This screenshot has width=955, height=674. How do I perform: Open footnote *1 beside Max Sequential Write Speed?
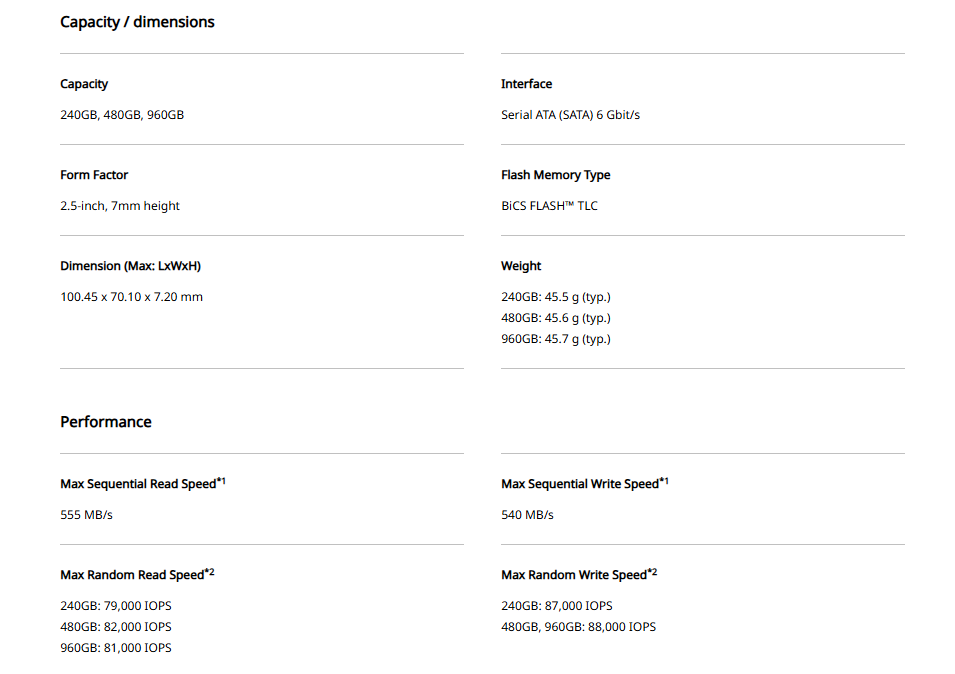(x=664, y=481)
